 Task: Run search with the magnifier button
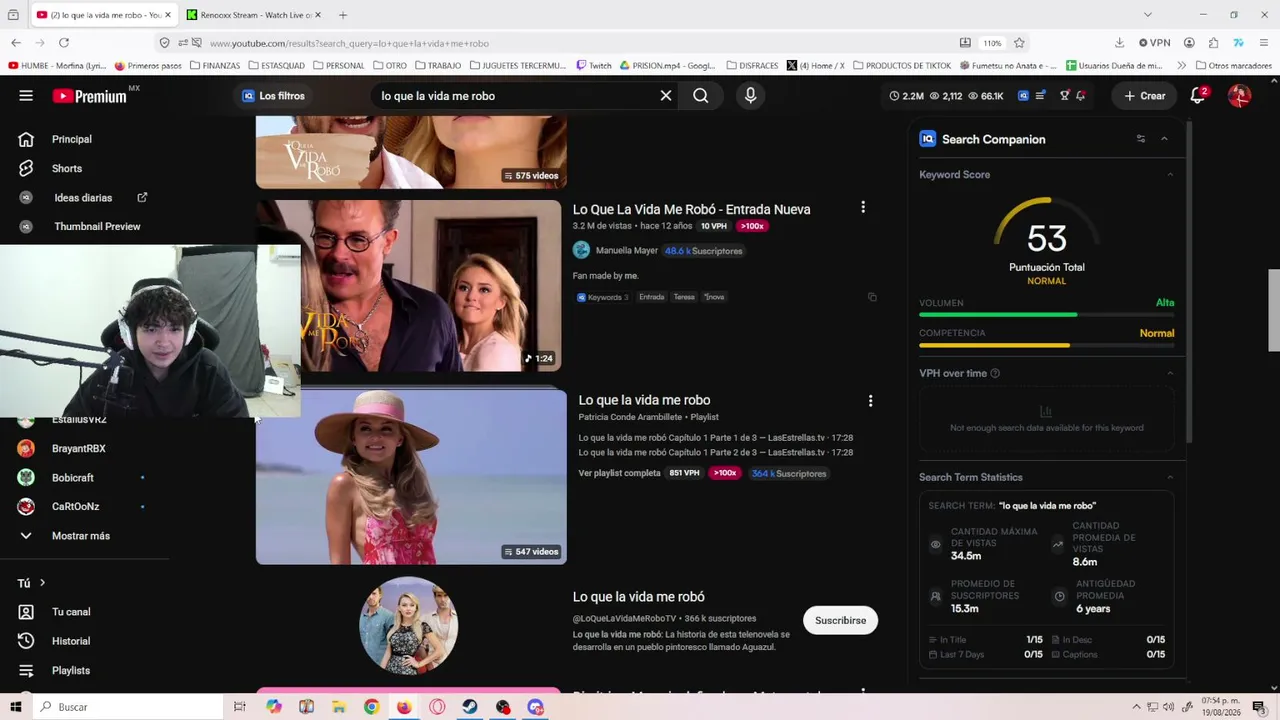[x=701, y=96]
